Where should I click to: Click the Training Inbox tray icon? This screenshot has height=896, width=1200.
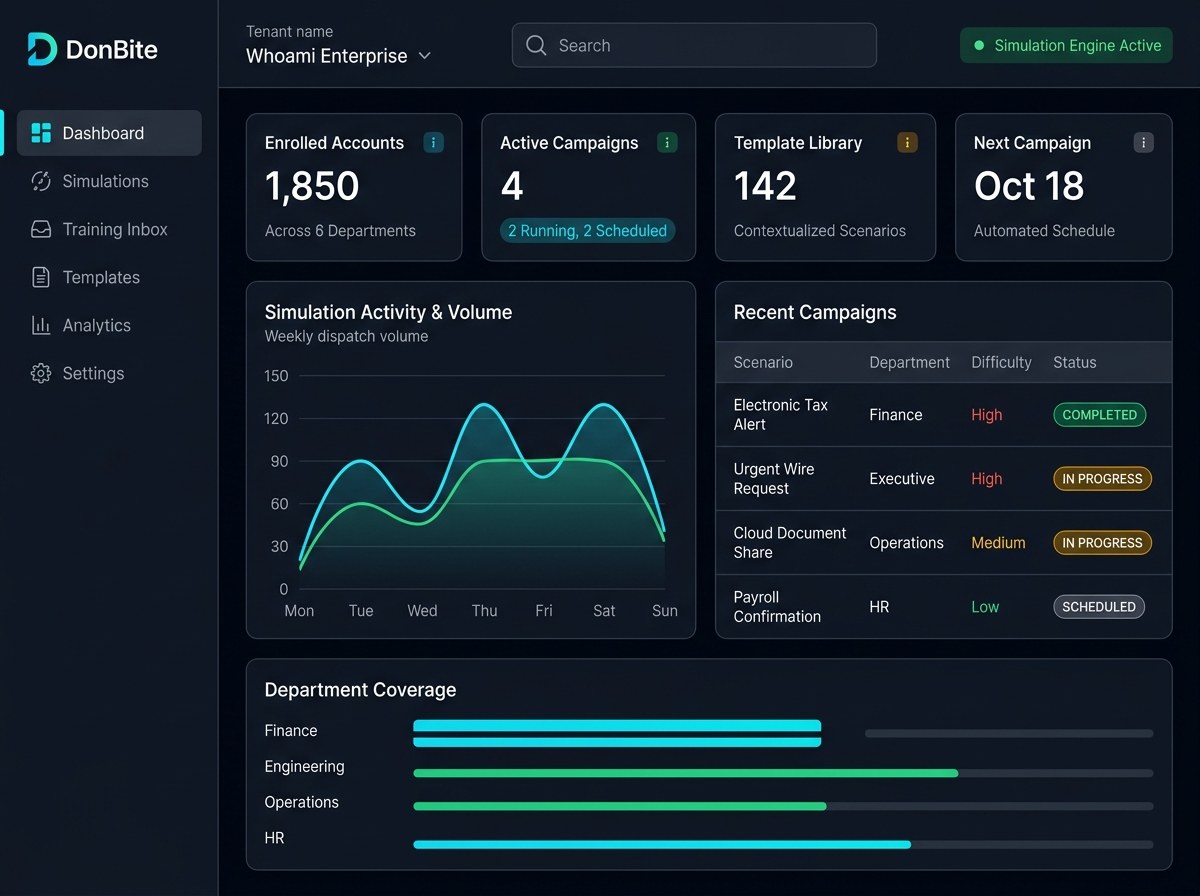point(41,229)
